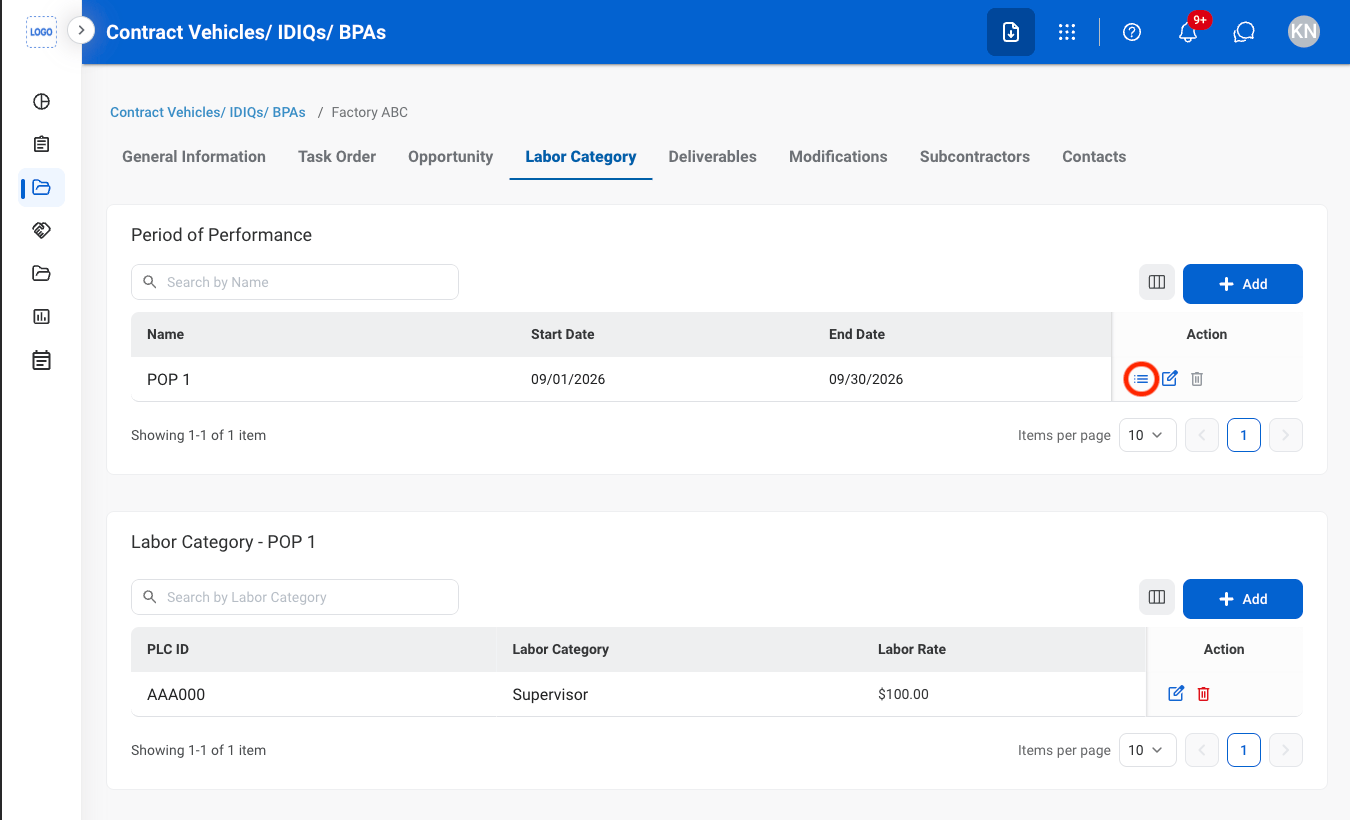
Task: Open the bar chart reports sidebar icon
Action: click(41, 316)
